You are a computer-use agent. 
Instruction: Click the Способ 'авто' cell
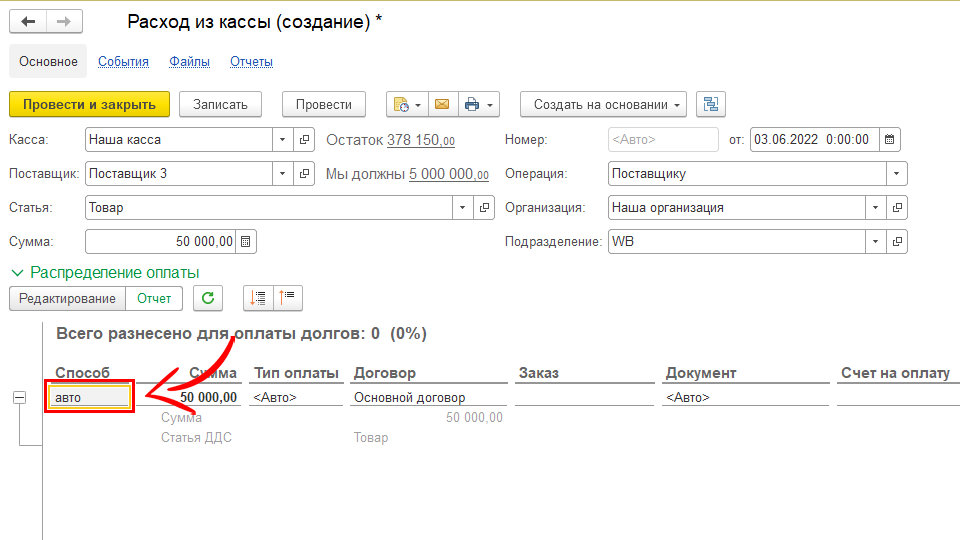90,397
